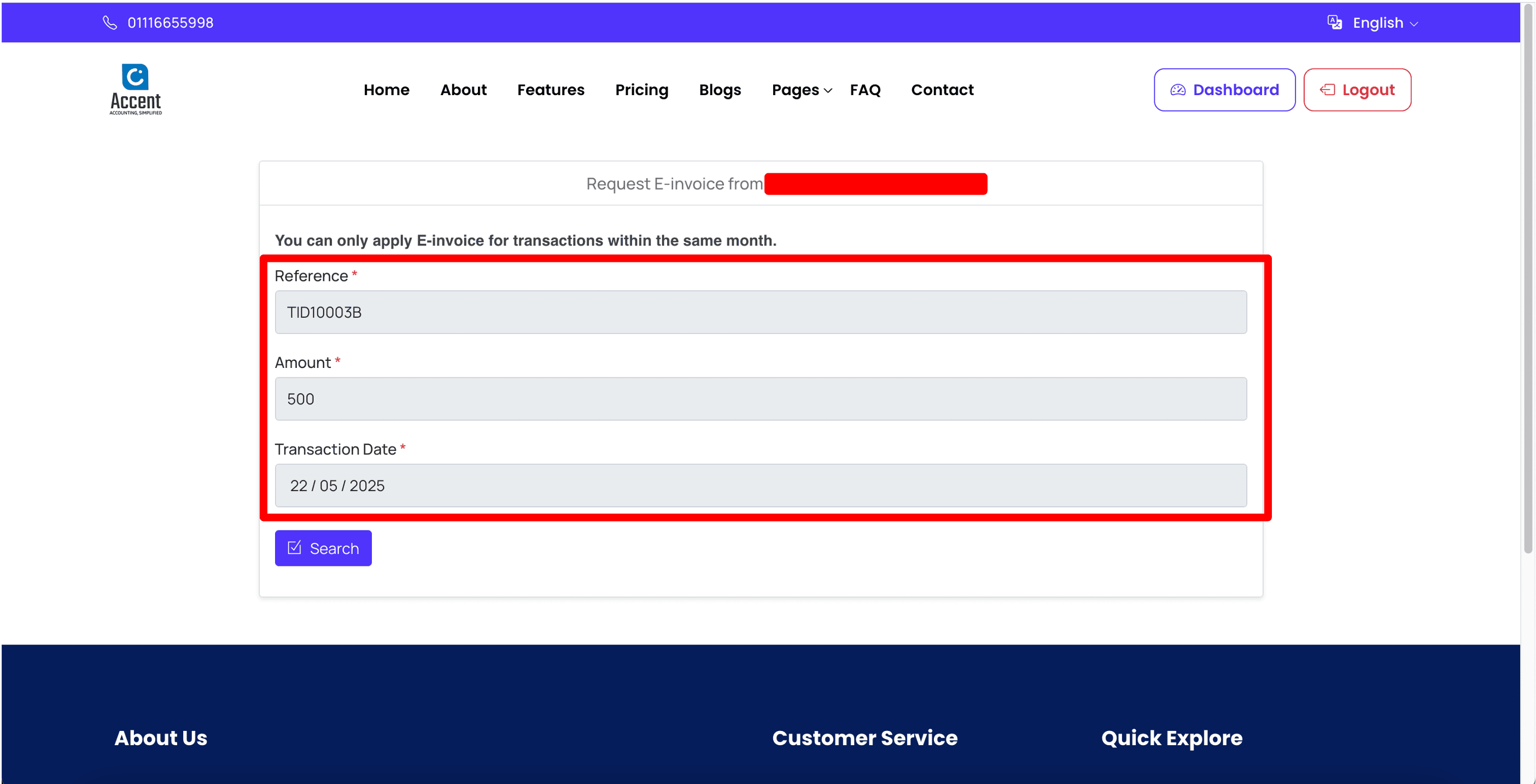Go to the About page
The height and width of the screenshot is (784, 1536).
tap(463, 90)
